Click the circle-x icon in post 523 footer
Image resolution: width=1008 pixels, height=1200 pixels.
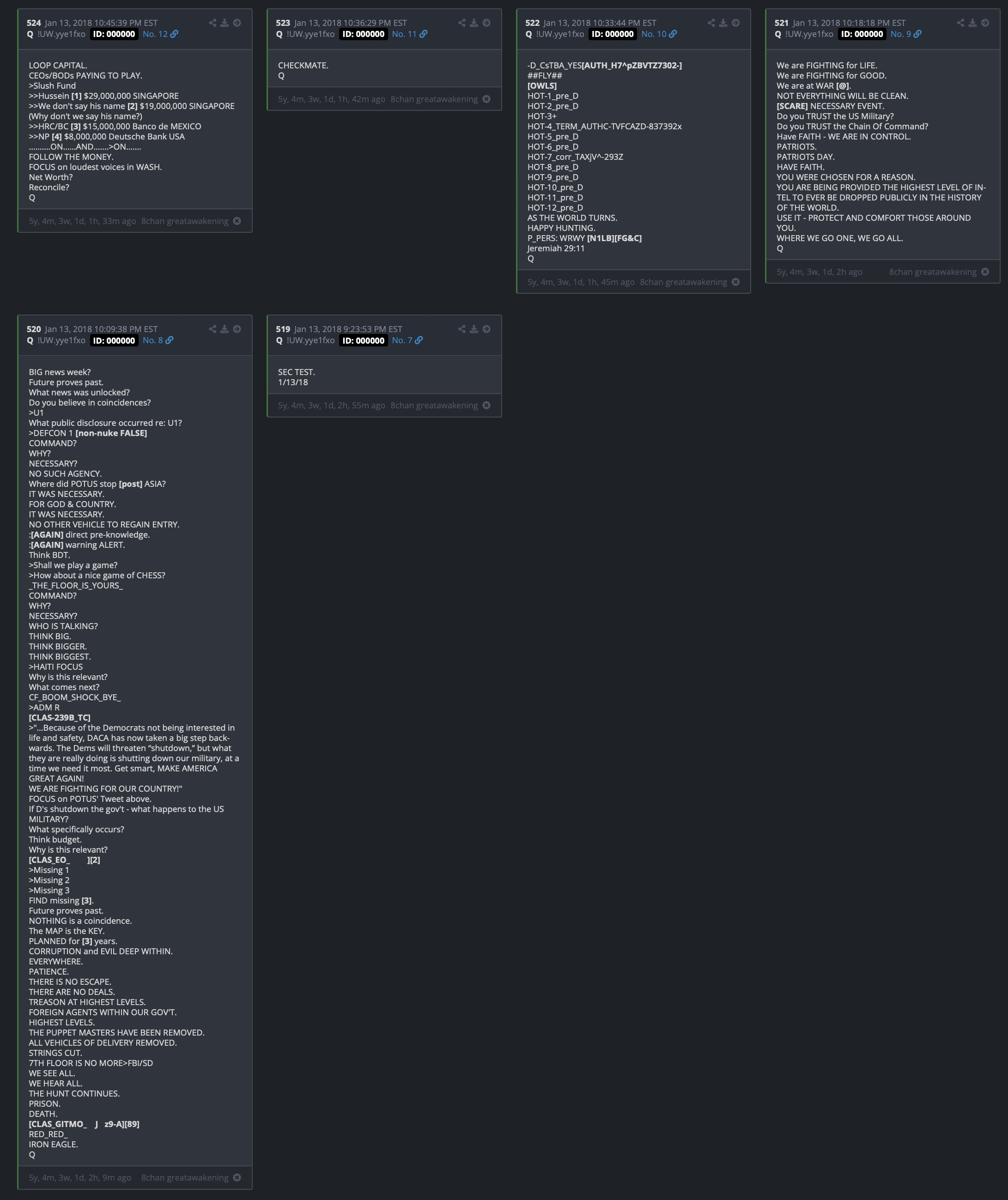pos(486,99)
